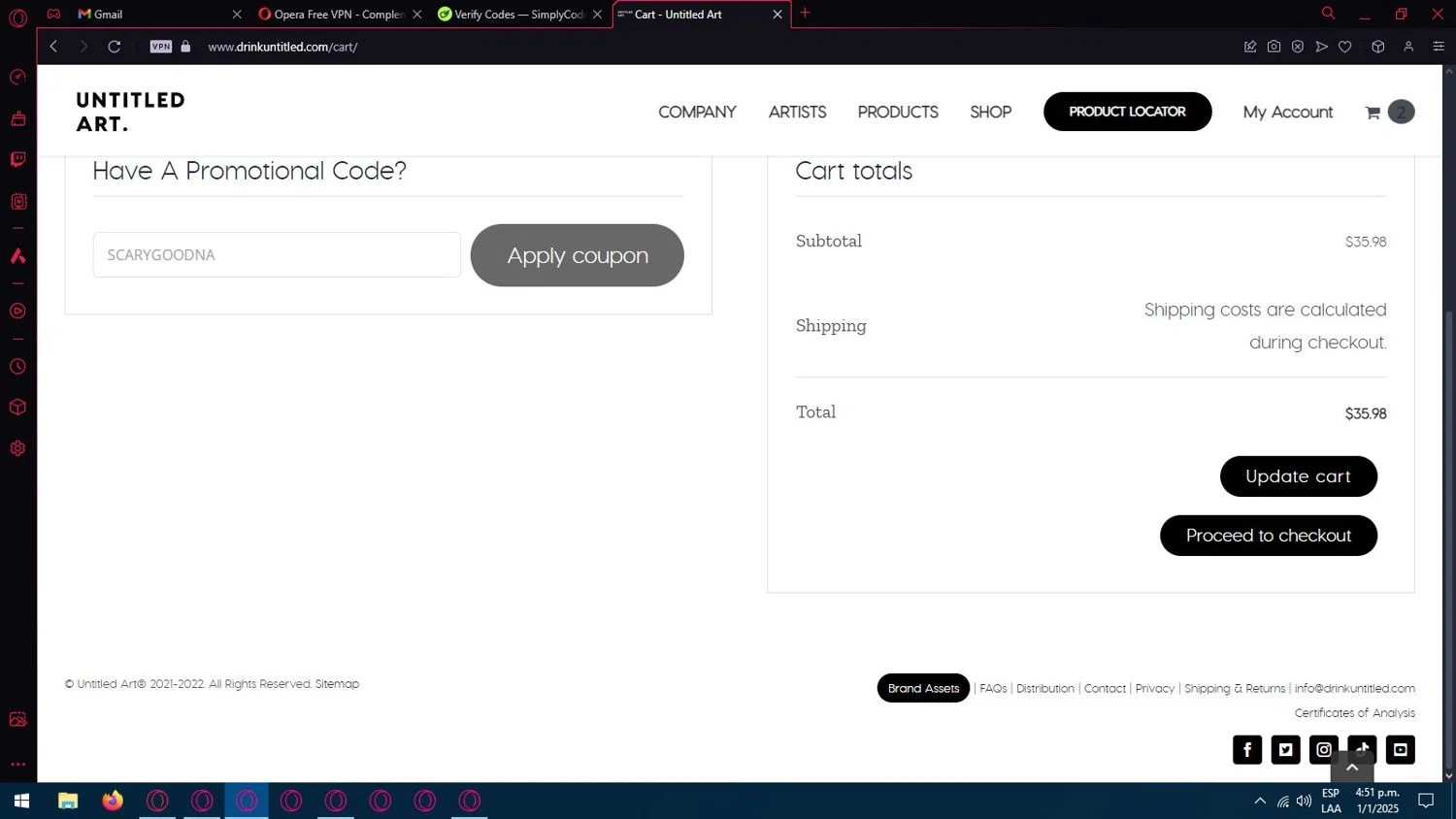The height and width of the screenshot is (819, 1456).
Task: Open the Sitemap link
Action: tap(337, 684)
